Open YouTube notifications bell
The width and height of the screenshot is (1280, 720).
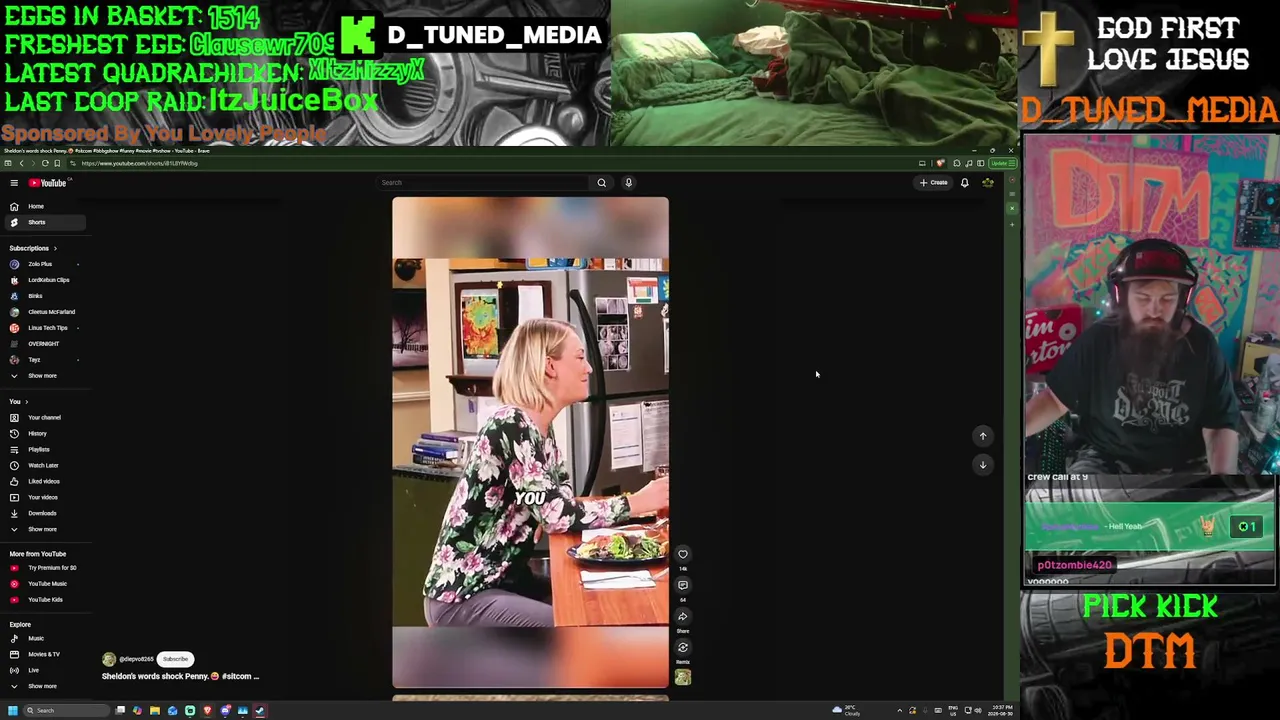tap(964, 183)
